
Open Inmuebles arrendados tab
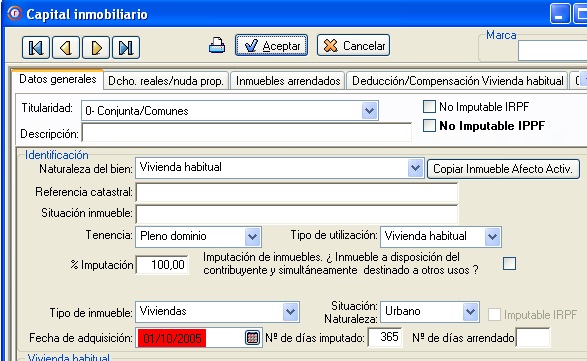(288, 81)
